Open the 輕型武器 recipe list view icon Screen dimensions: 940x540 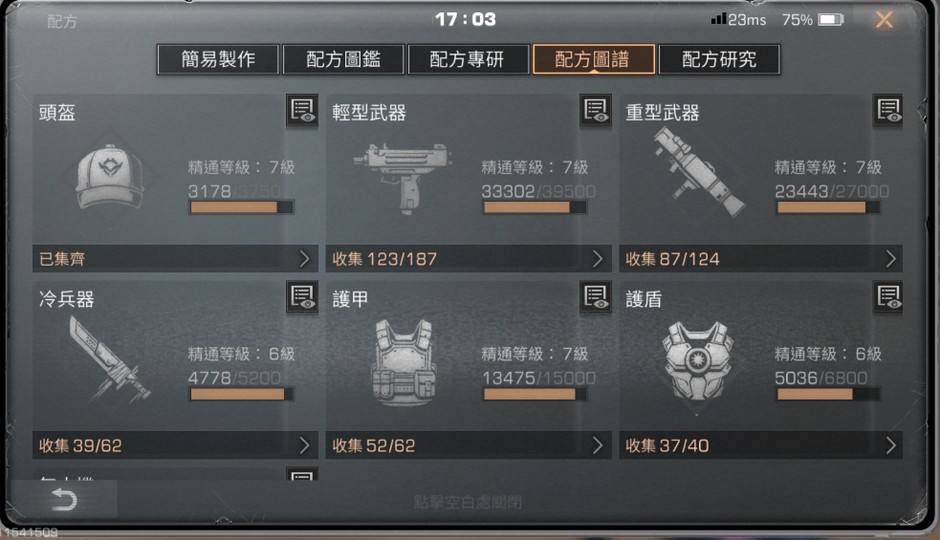[x=595, y=110]
